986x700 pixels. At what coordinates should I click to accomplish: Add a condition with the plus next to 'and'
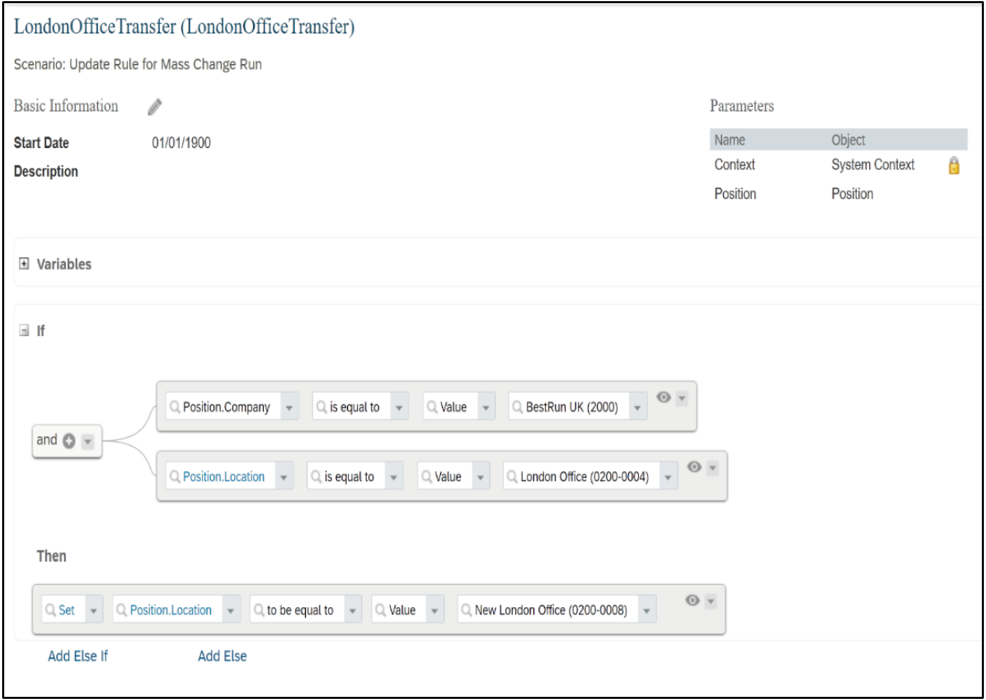coord(69,441)
